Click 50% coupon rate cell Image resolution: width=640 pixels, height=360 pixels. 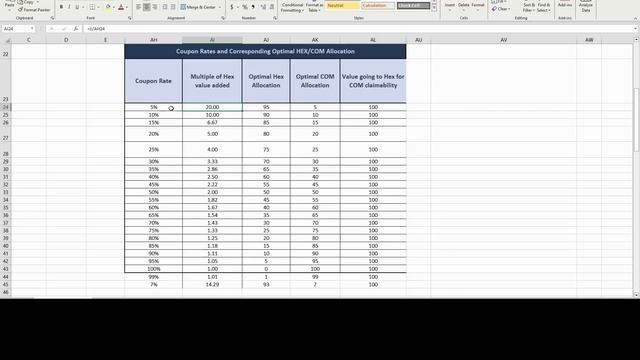click(x=153, y=192)
